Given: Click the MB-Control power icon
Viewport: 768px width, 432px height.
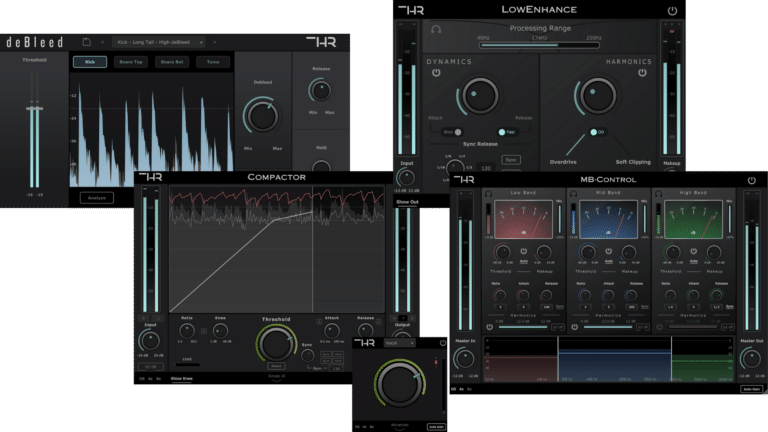Looking at the screenshot, I should 751,180.
